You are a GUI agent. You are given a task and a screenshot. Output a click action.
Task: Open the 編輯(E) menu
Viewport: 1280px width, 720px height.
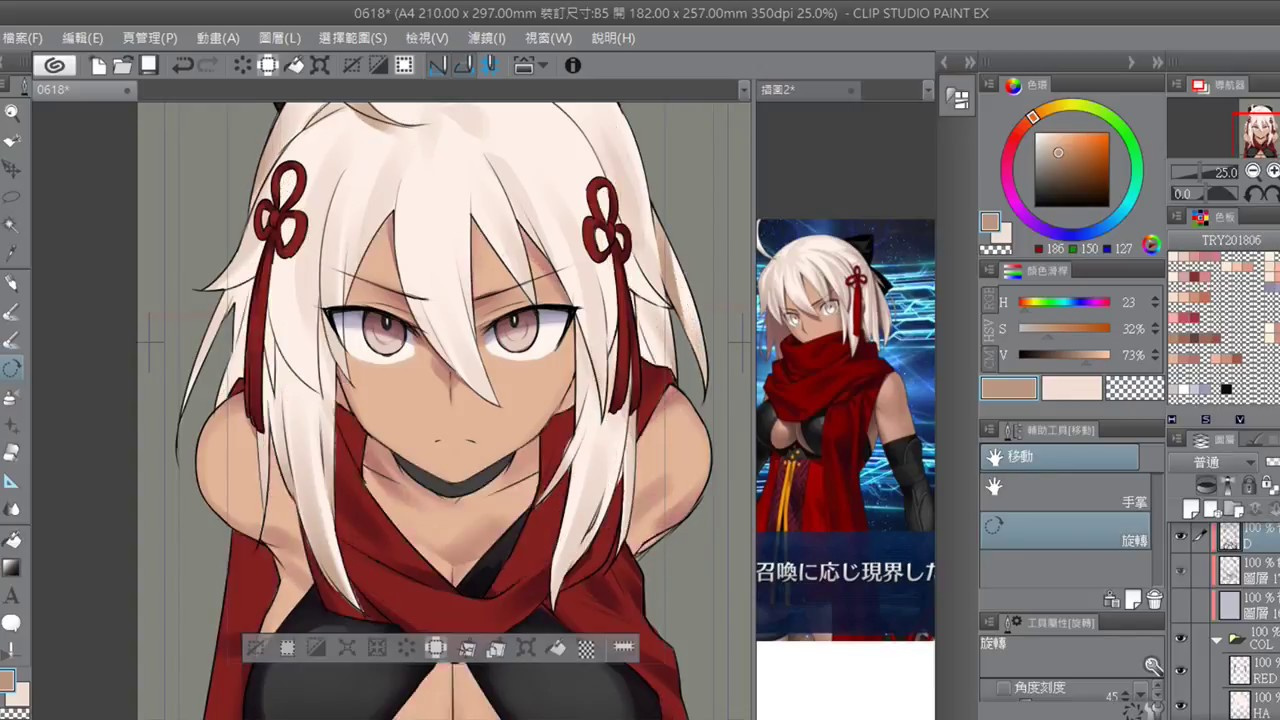pyautogui.click(x=82, y=38)
